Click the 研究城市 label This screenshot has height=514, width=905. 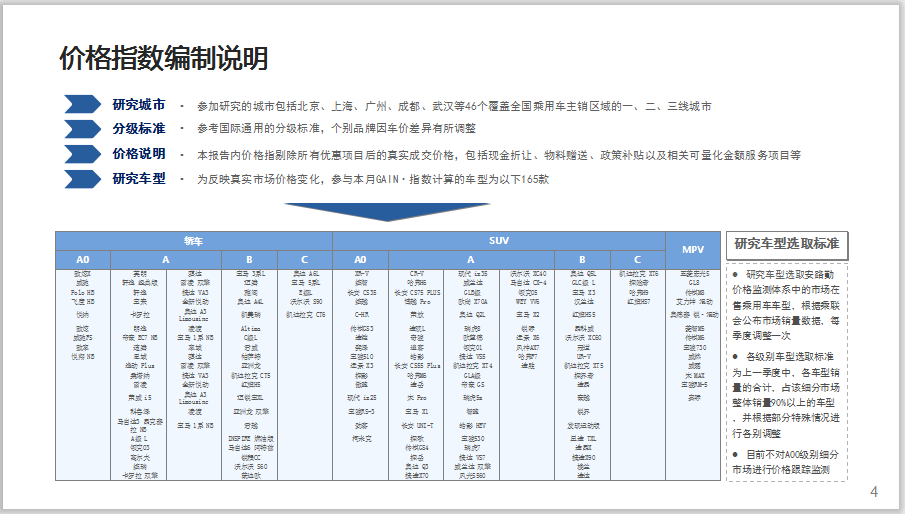coord(138,105)
